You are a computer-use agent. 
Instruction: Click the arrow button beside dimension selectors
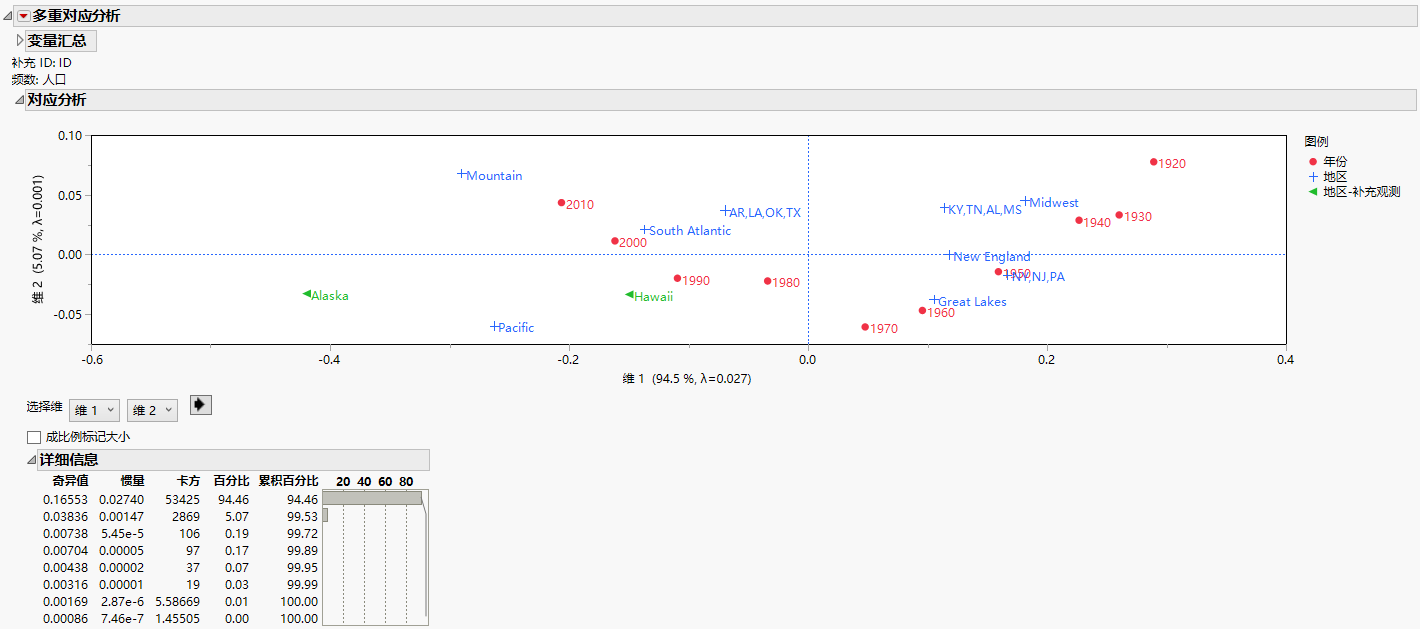[x=201, y=405]
